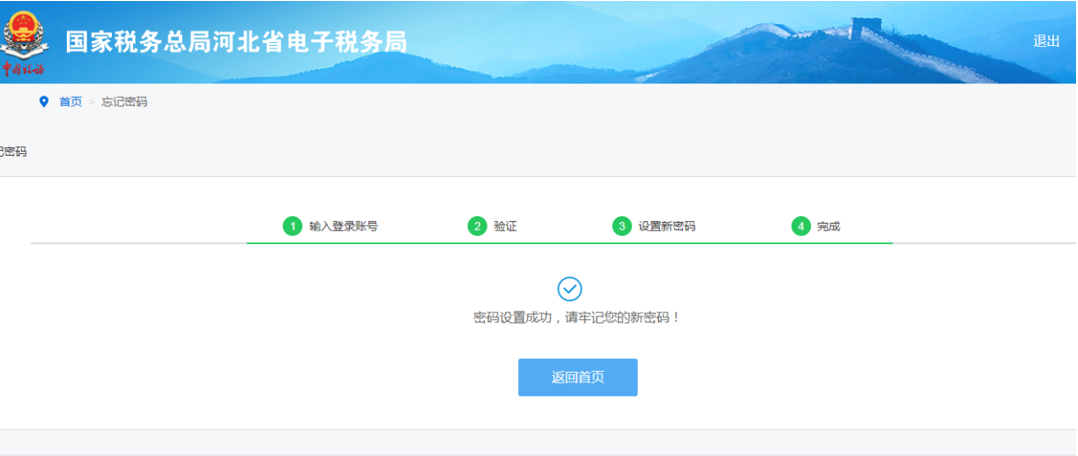Click the 忘记密码 breadcrumb text
This screenshot has width=1078, height=456.
click(124, 102)
